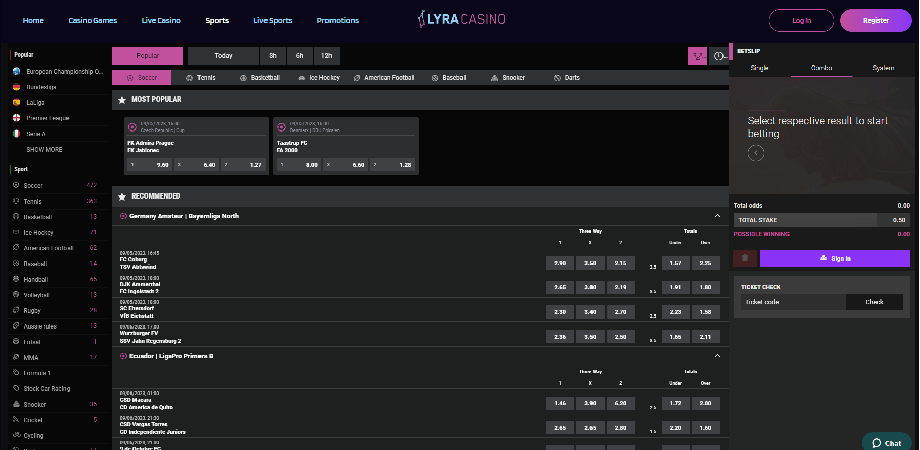This screenshot has height=450, width=920.
Task: Collapse the Ecuador LigaPro Primera B section
Action: click(717, 355)
